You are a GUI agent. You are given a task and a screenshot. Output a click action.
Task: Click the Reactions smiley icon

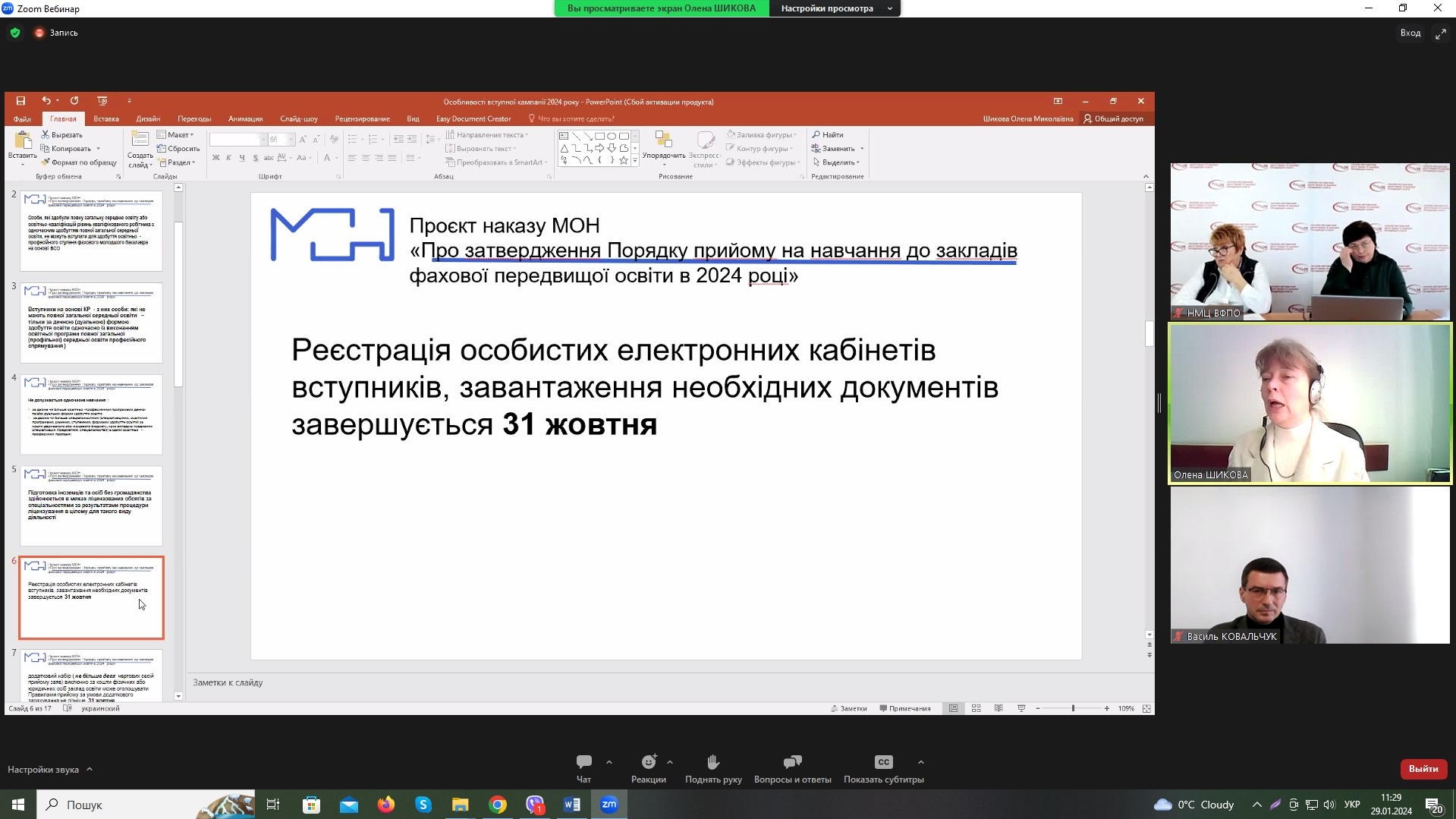coord(648,762)
